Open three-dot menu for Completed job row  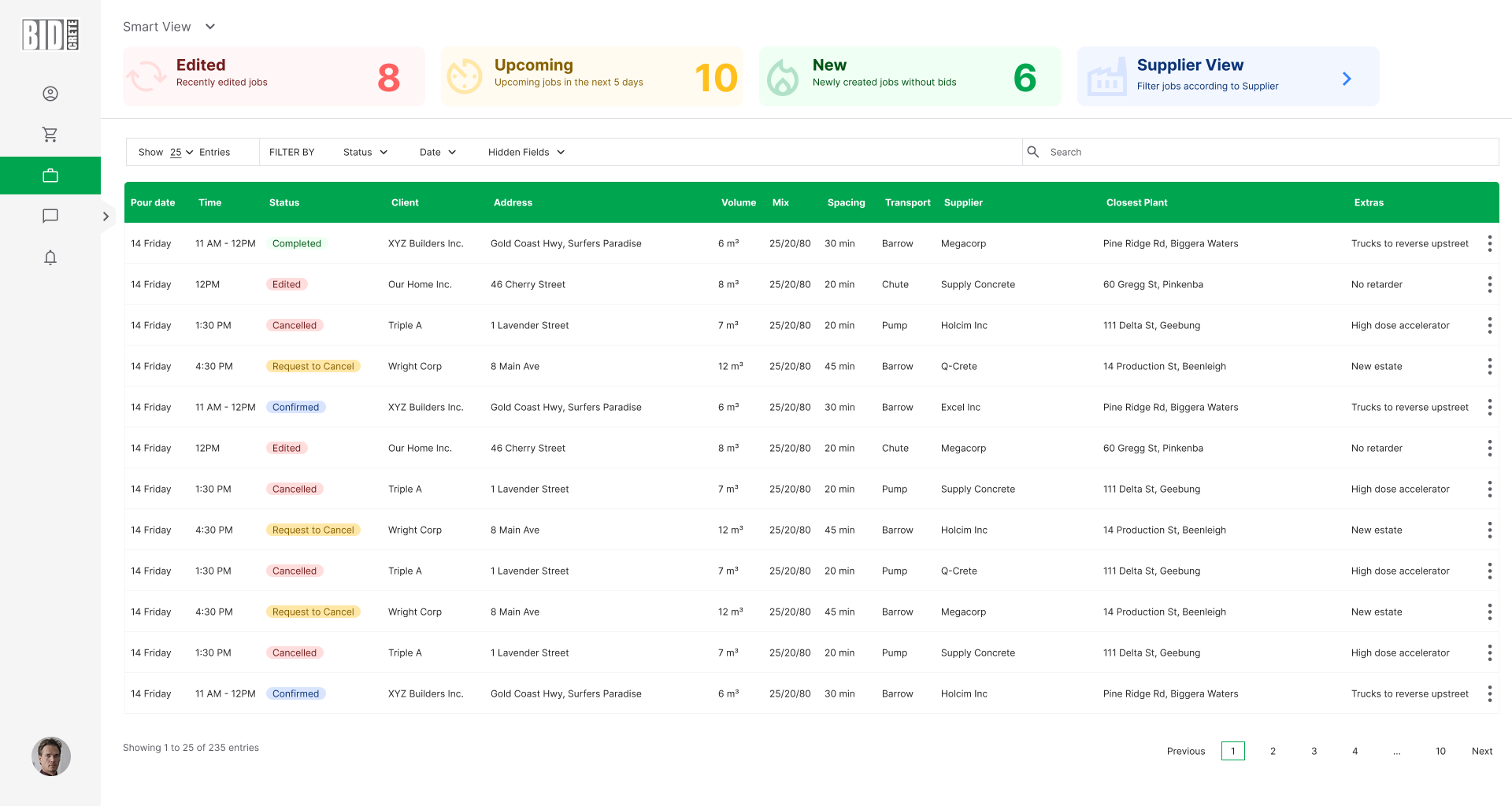1489,243
